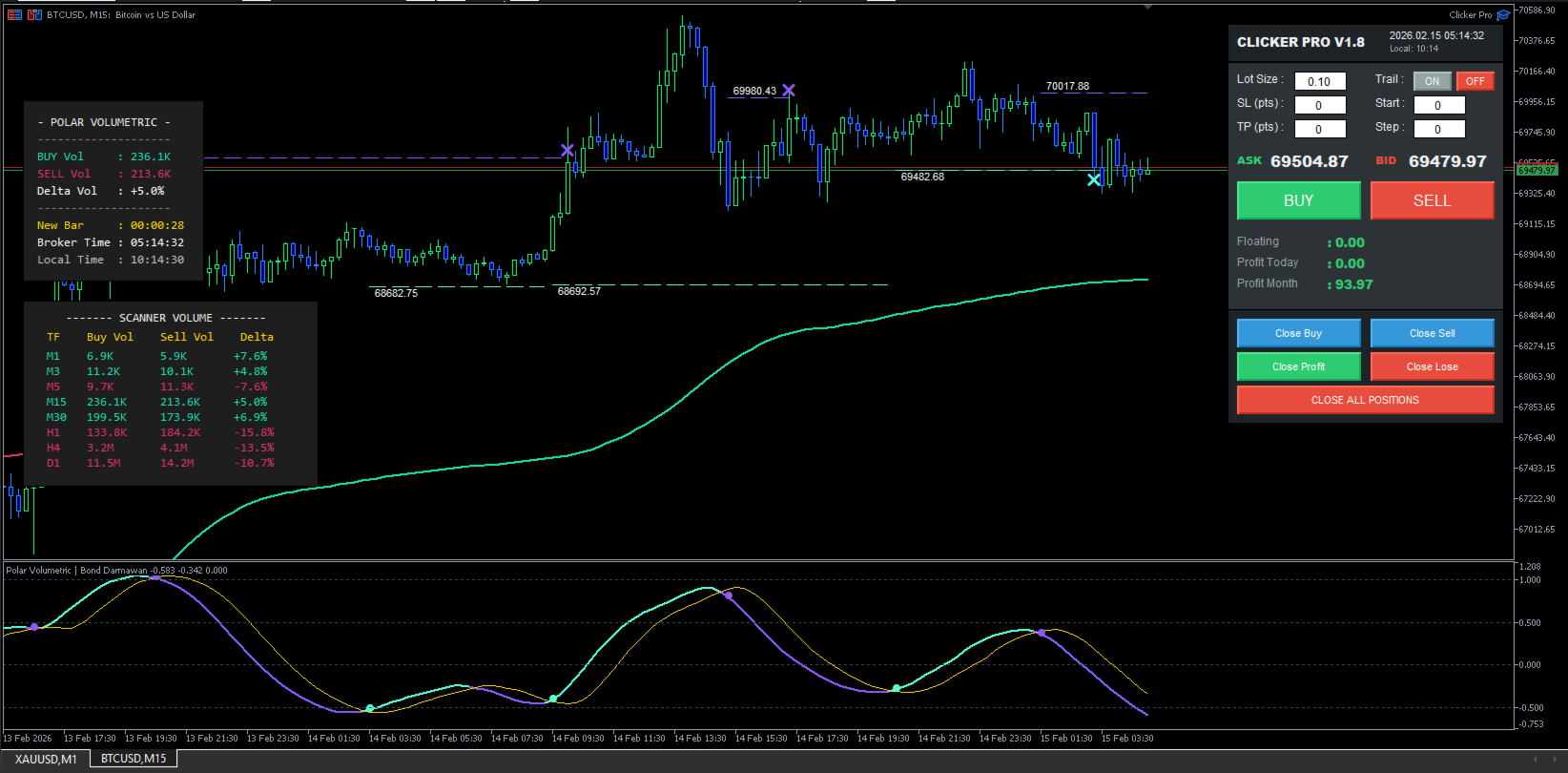The width and height of the screenshot is (1568, 773).
Task: Turn the Trail ON button on
Action: point(1432,81)
